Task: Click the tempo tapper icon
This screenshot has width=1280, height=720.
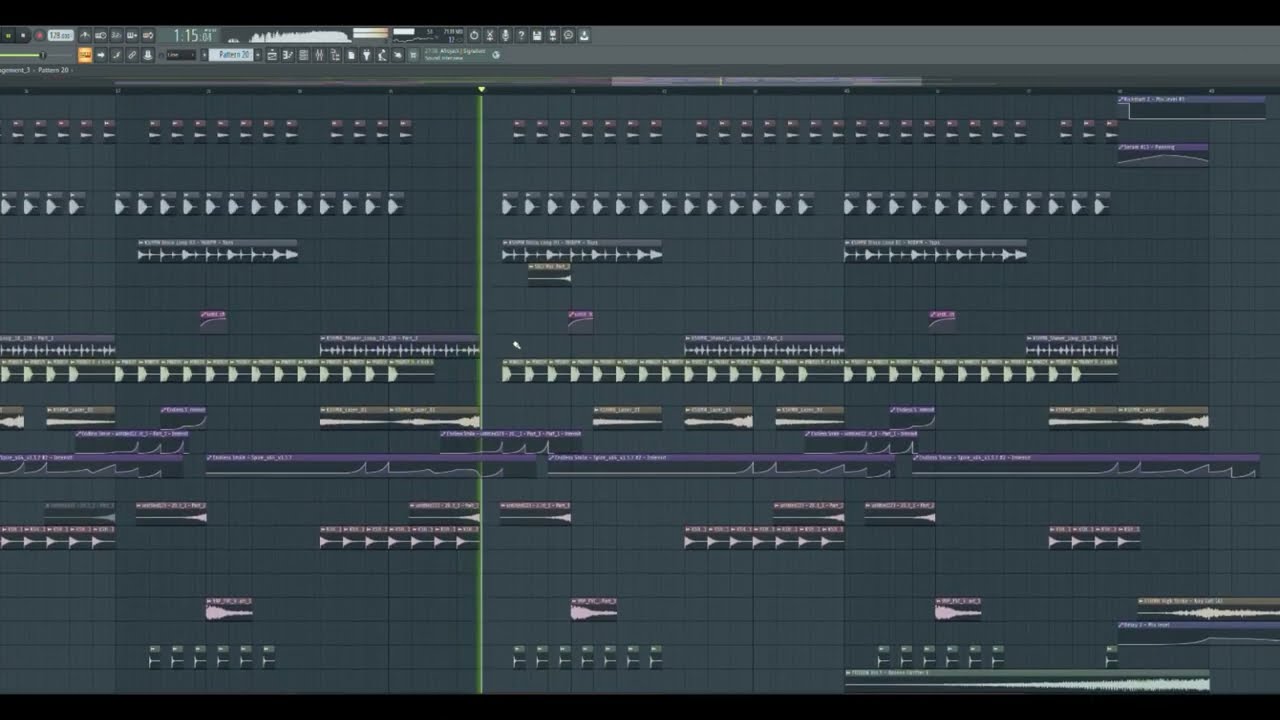Action: (382, 55)
